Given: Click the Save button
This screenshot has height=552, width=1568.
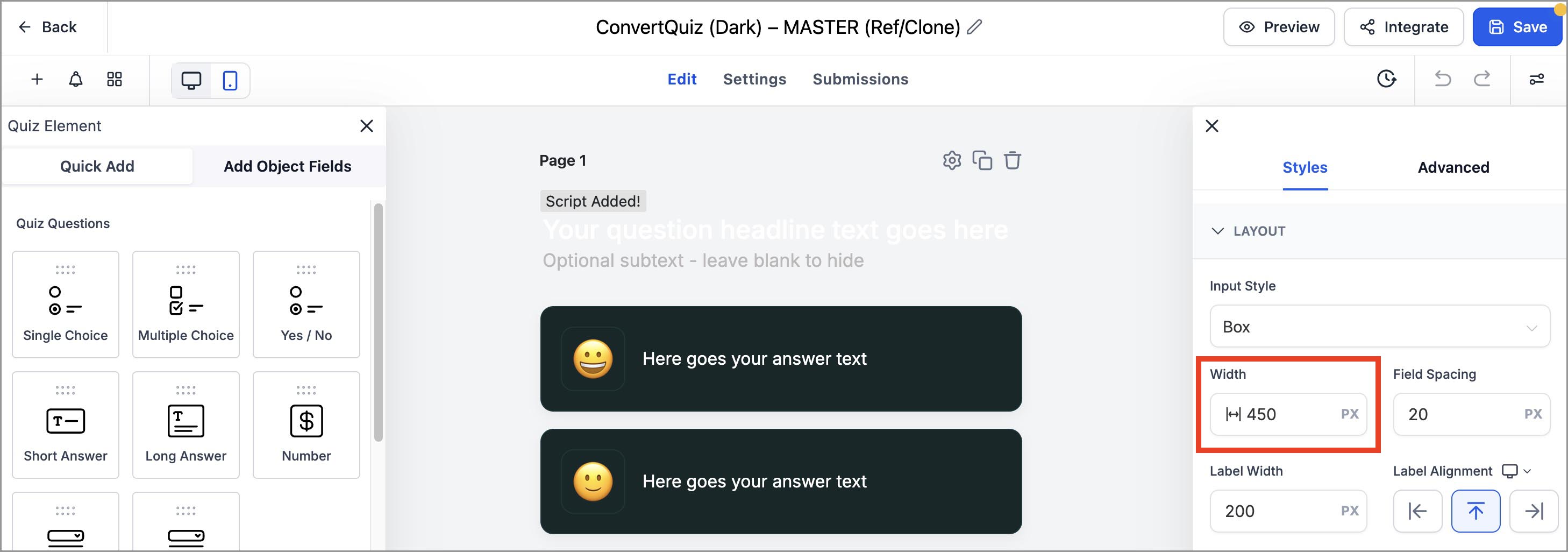Looking at the screenshot, I should coord(1517,27).
